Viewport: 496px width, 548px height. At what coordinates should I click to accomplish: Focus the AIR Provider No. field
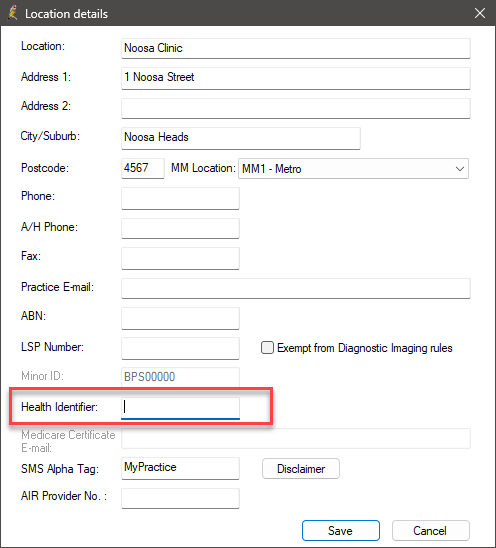click(x=180, y=498)
